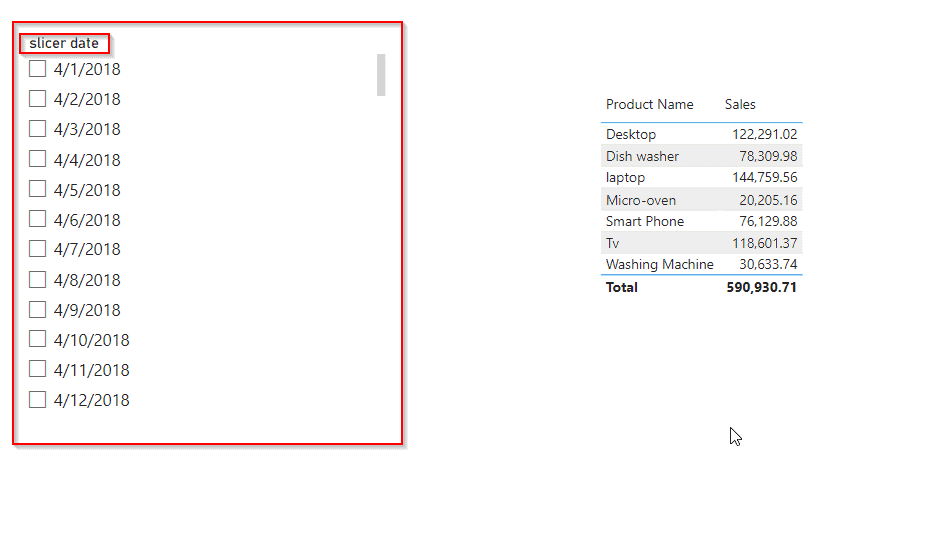This screenshot has height=541, width=934.
Task: Select the Dish washer product cell
Action: (x=642, y=156)
